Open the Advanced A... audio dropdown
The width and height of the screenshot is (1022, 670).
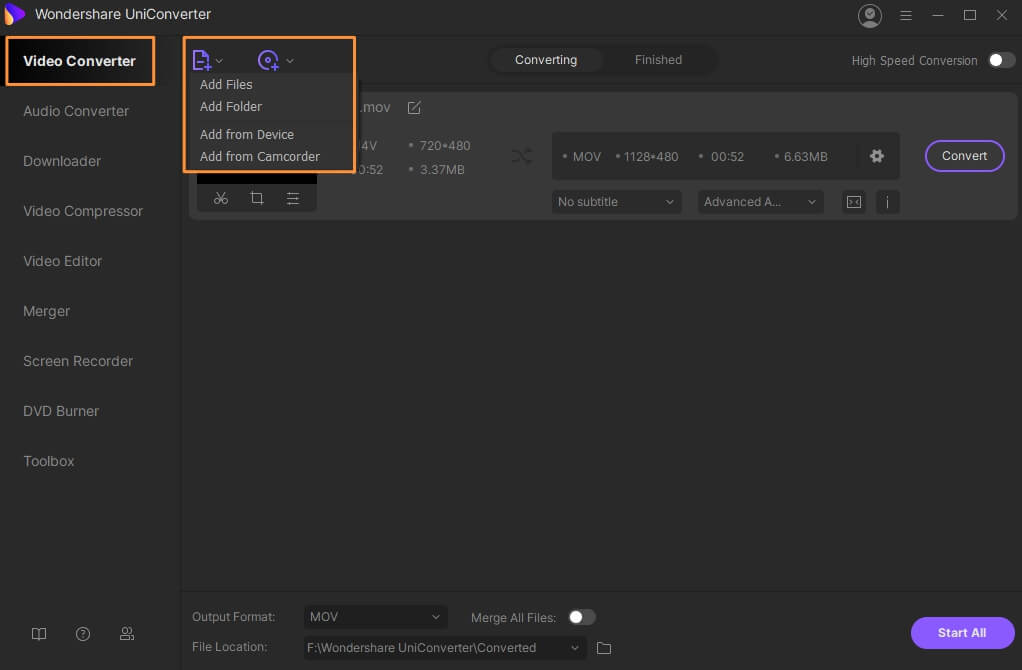(x=760, y=202)
